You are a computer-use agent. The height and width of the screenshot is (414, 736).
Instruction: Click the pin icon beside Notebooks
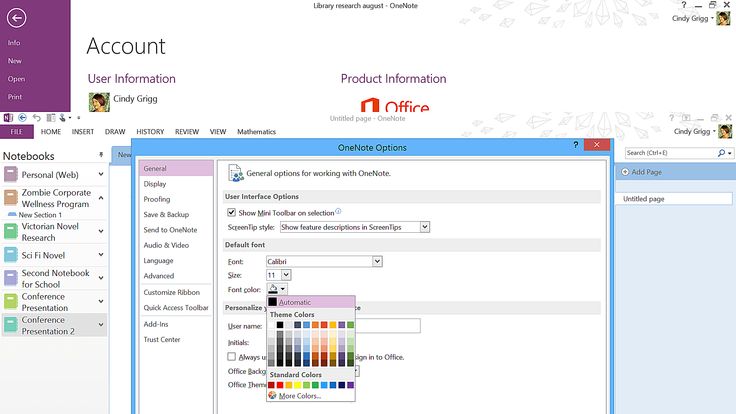(101, 155)
